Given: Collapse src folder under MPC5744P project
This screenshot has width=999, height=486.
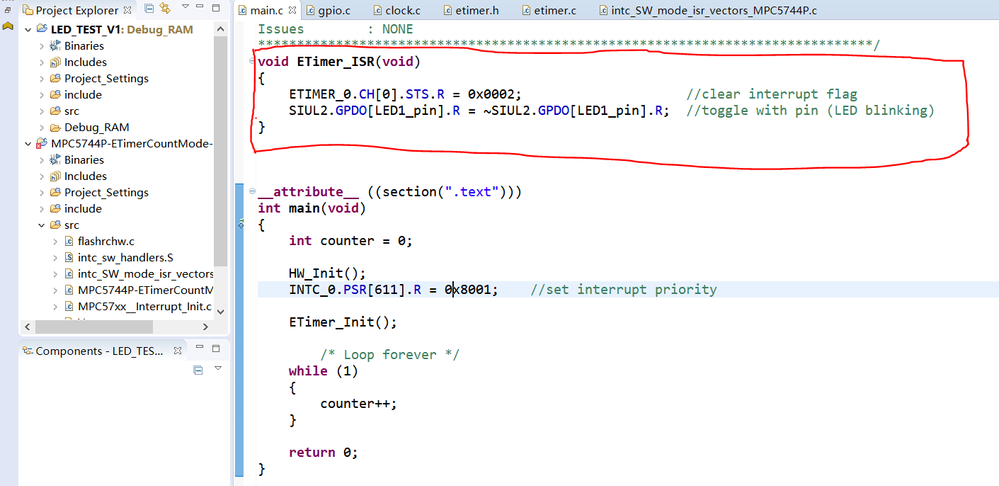Looking at the screenshot, I should pos(41,225).
